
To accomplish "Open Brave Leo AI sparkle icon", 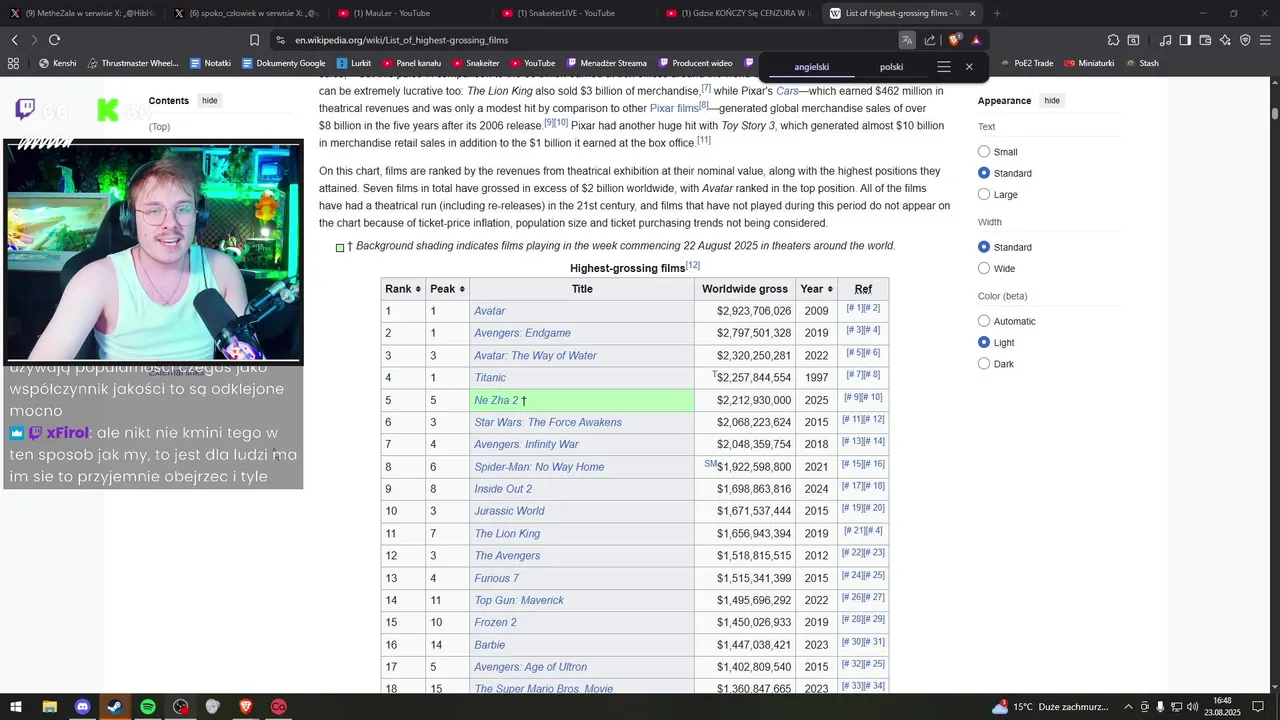I will tap(1225, 40).
